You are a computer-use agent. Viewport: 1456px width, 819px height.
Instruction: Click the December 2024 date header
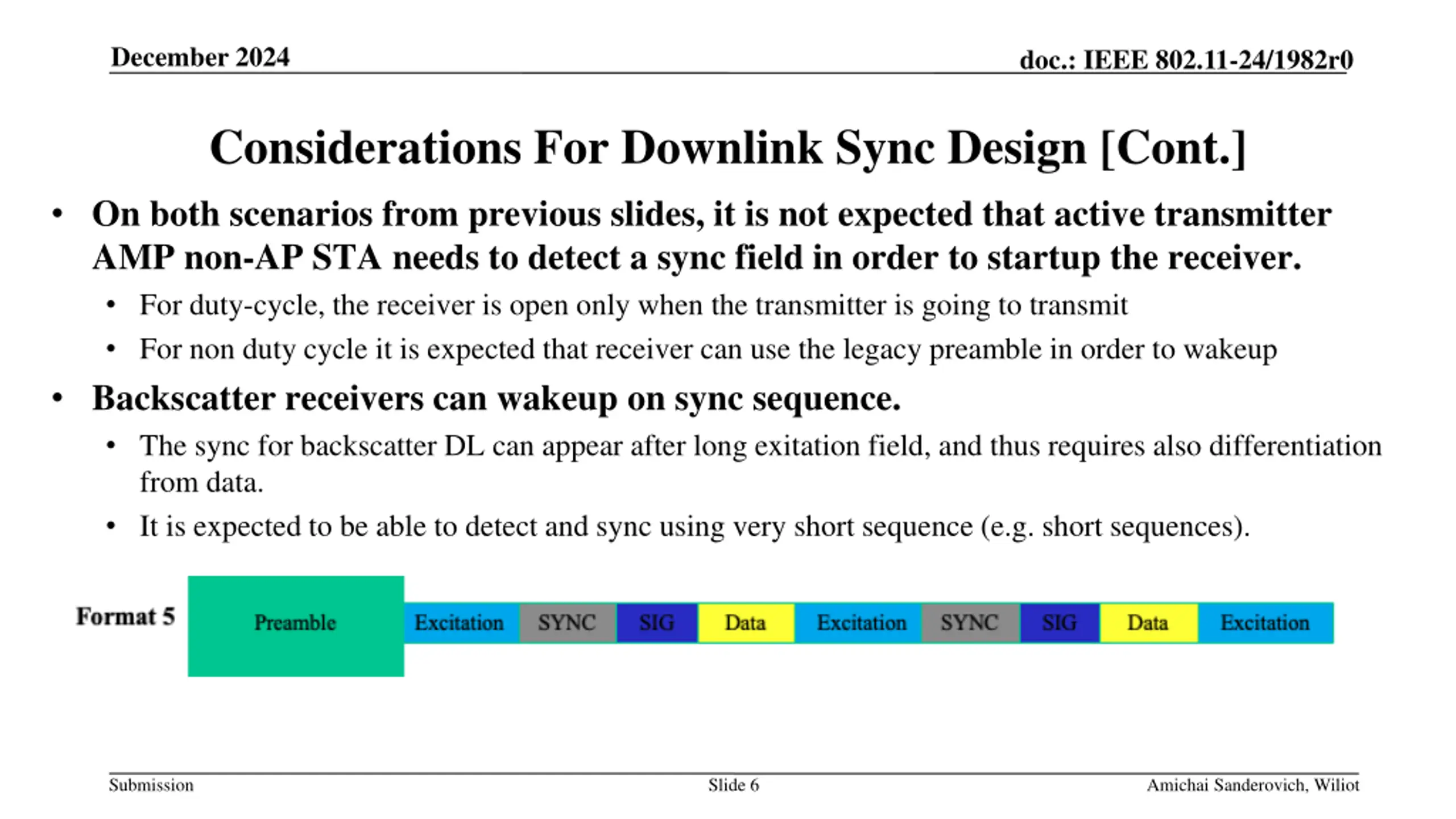coord(200,57)
